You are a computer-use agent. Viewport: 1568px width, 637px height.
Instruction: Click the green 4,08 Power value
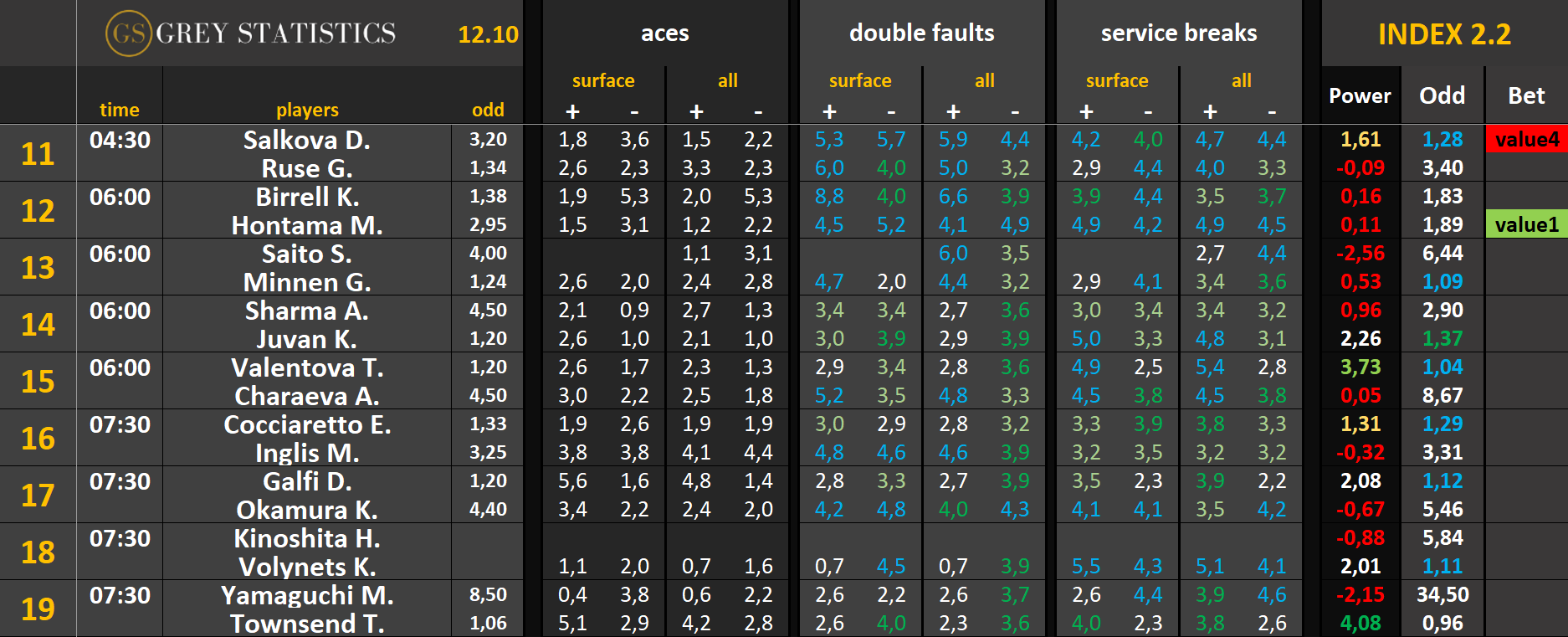click(1360, 624)
